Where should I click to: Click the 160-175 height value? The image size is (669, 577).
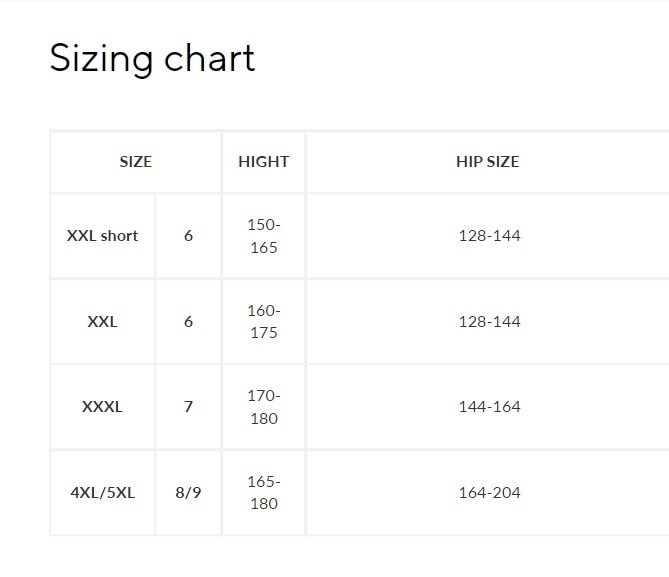pos(263,322)
